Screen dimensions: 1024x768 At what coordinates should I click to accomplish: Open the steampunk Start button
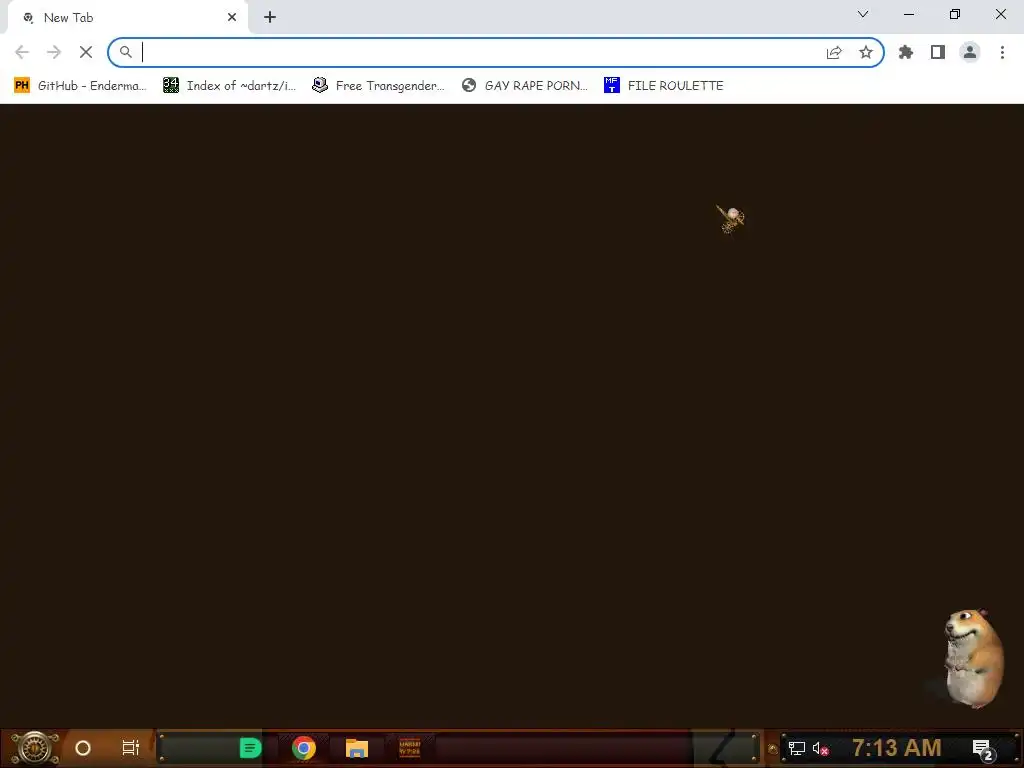tap(35, 748)
